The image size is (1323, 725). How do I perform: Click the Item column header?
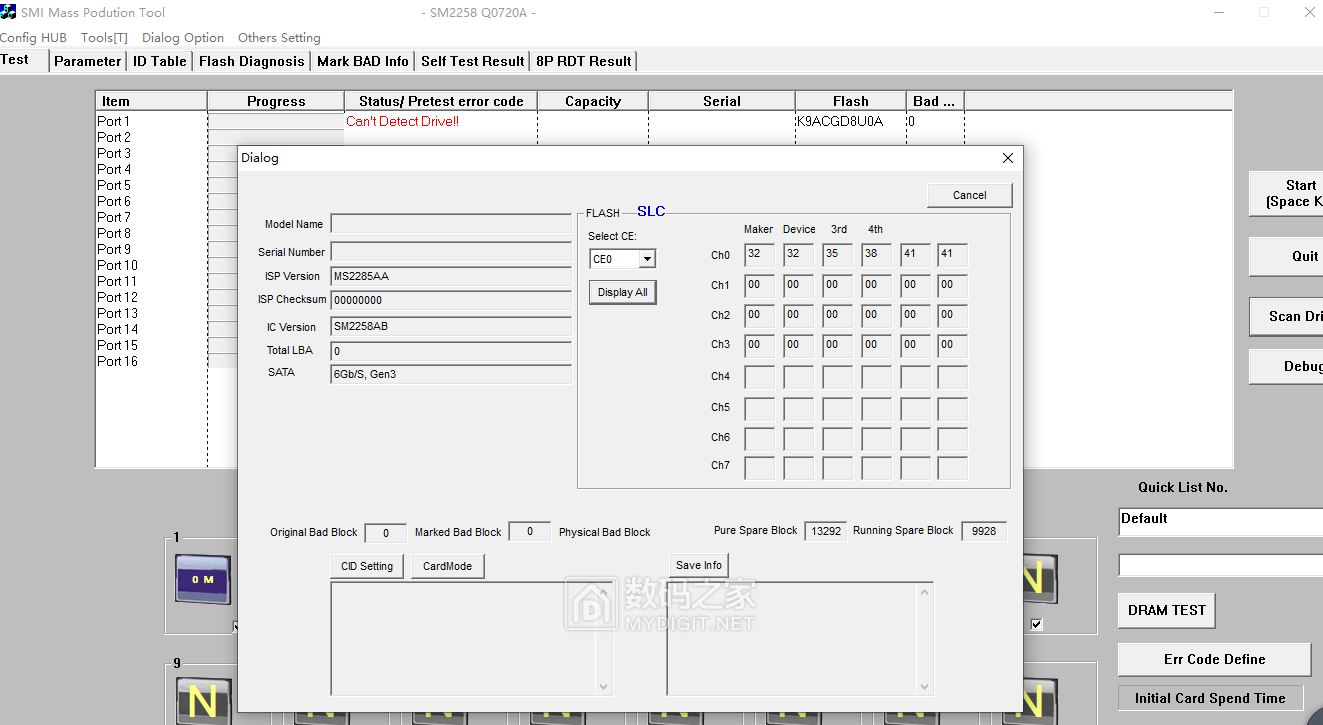(151, 101)
